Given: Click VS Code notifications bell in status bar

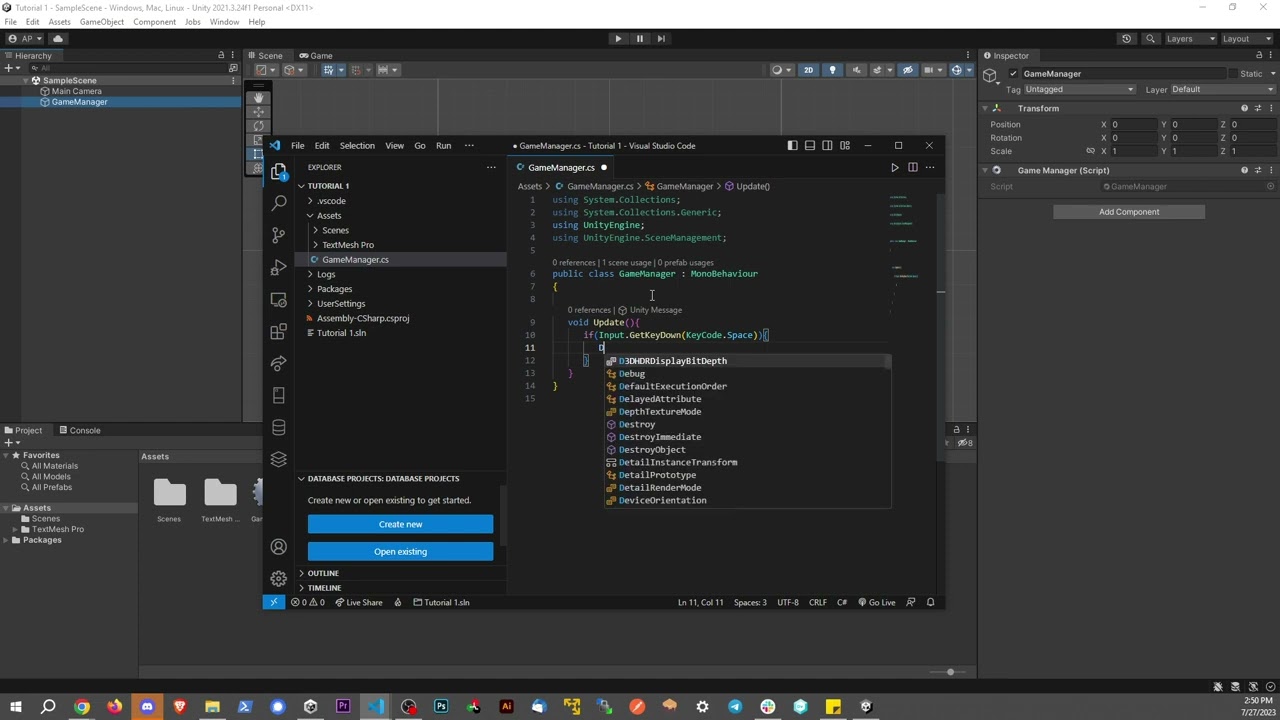Looking at the screenshot, I should pos(930,602).
